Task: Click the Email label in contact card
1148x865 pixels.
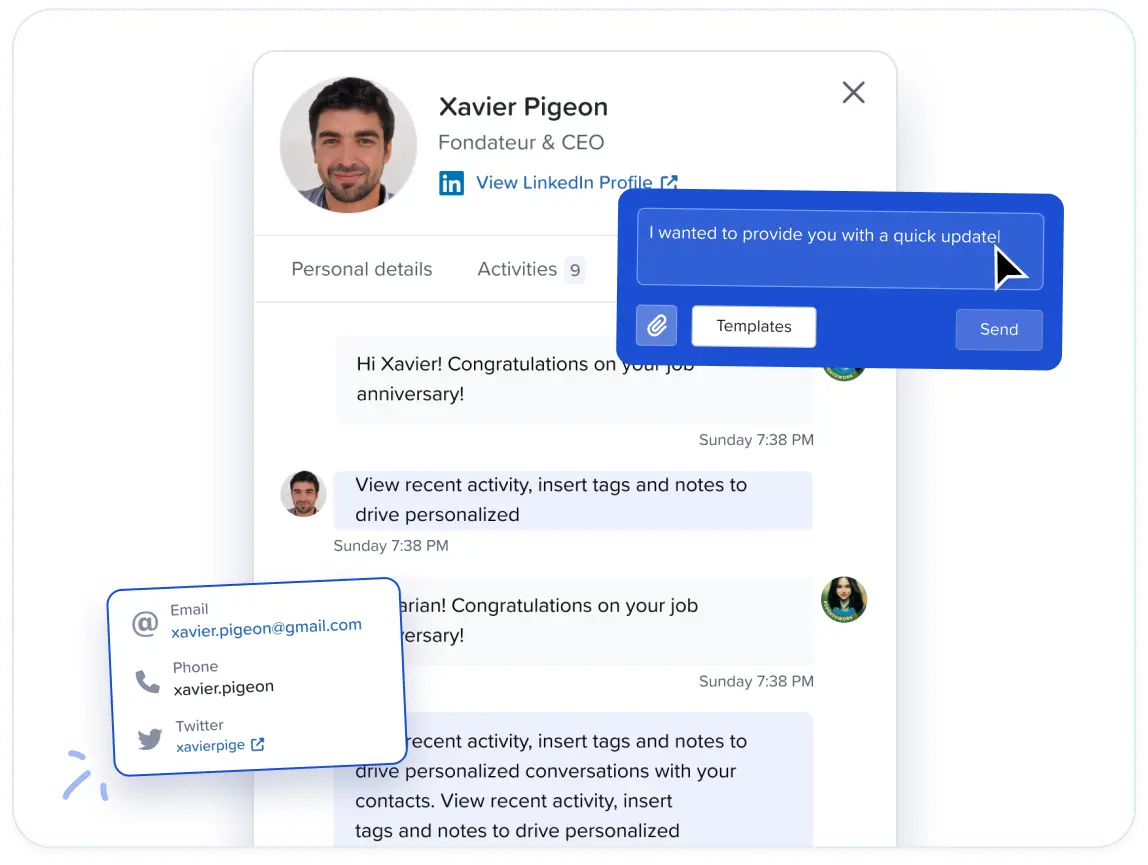Action: coord(190,609)
